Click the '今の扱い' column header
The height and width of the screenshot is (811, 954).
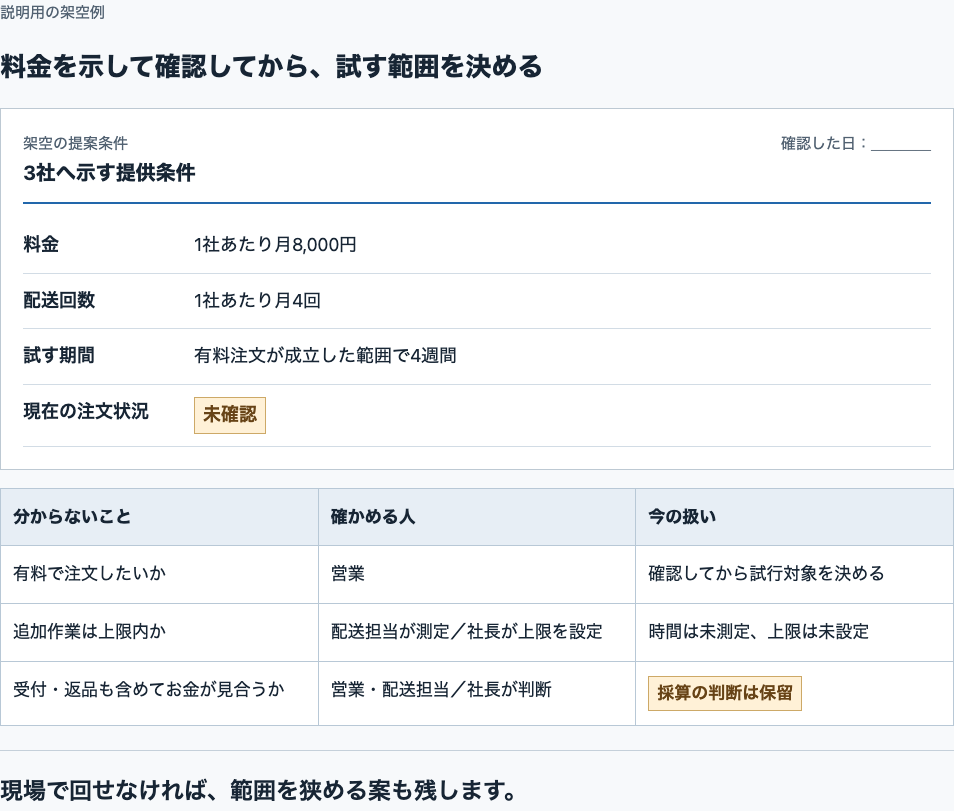(x=794, y=517)
